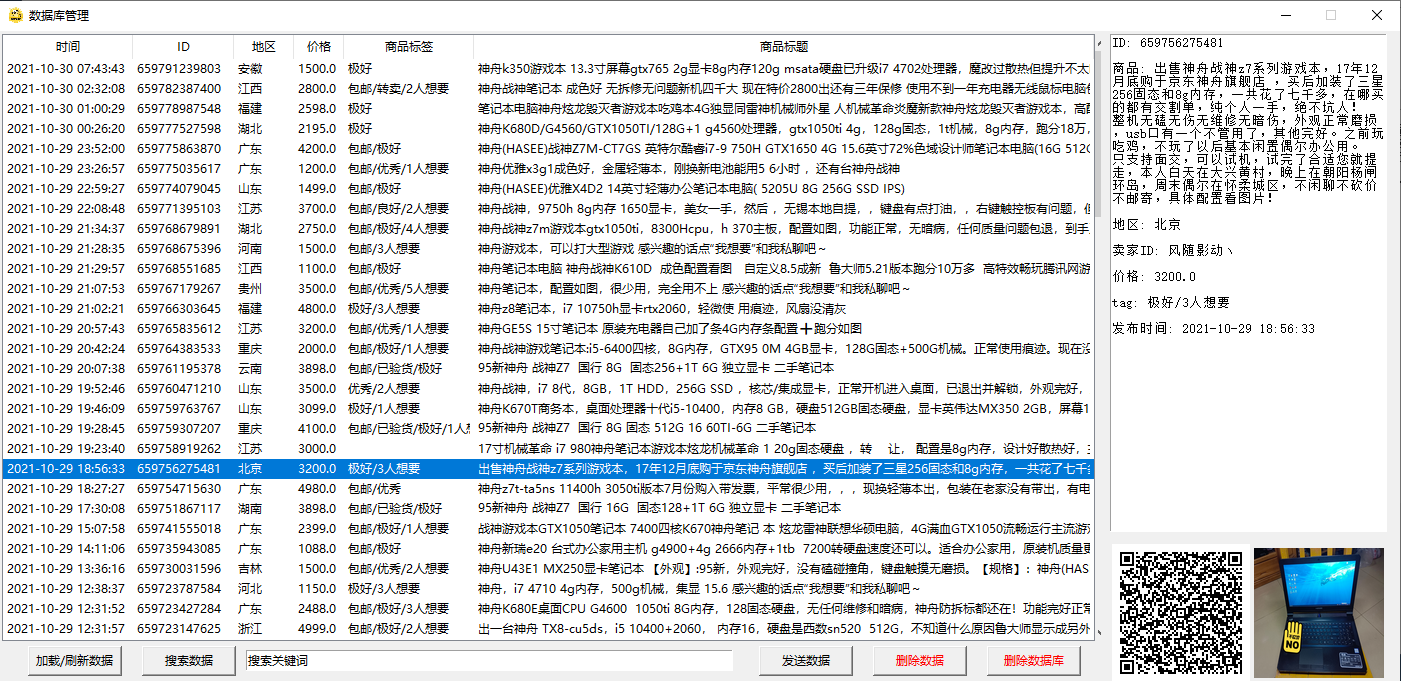This screenshot has width=1401, height=681.
Task: Select row with ID 659759307207
Action: click(548, 429)
